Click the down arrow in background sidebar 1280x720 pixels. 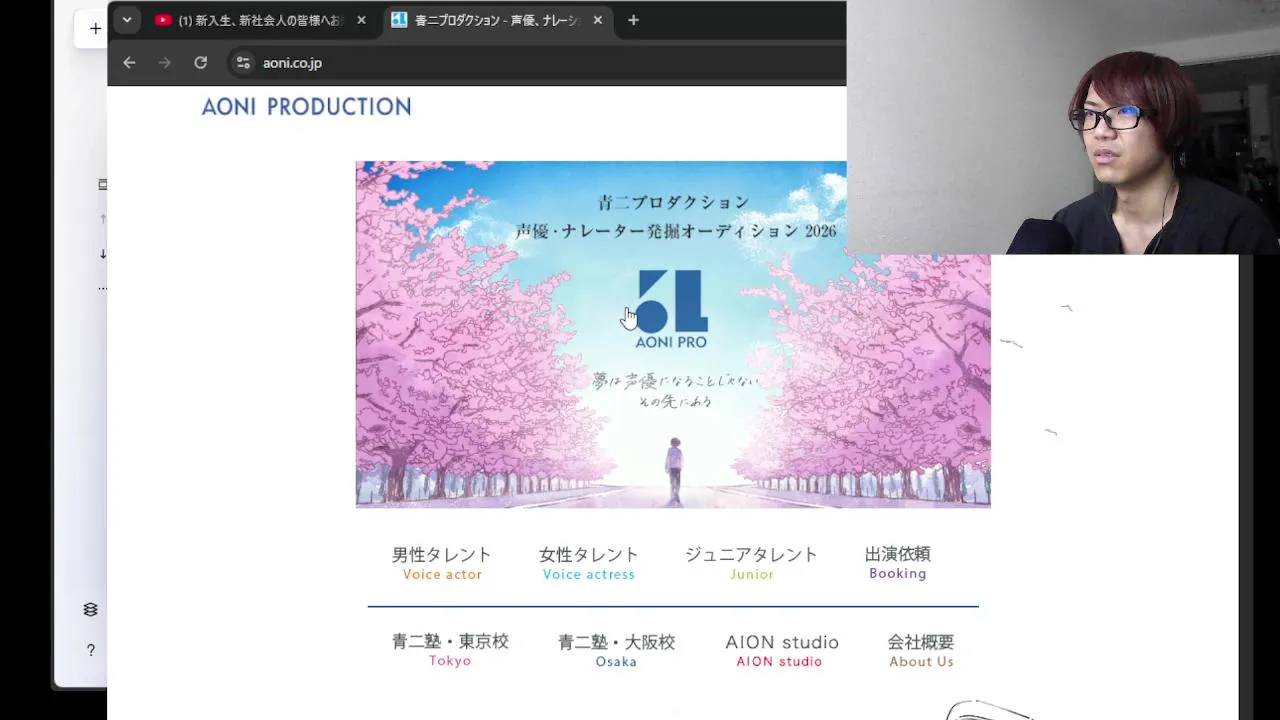102,253
